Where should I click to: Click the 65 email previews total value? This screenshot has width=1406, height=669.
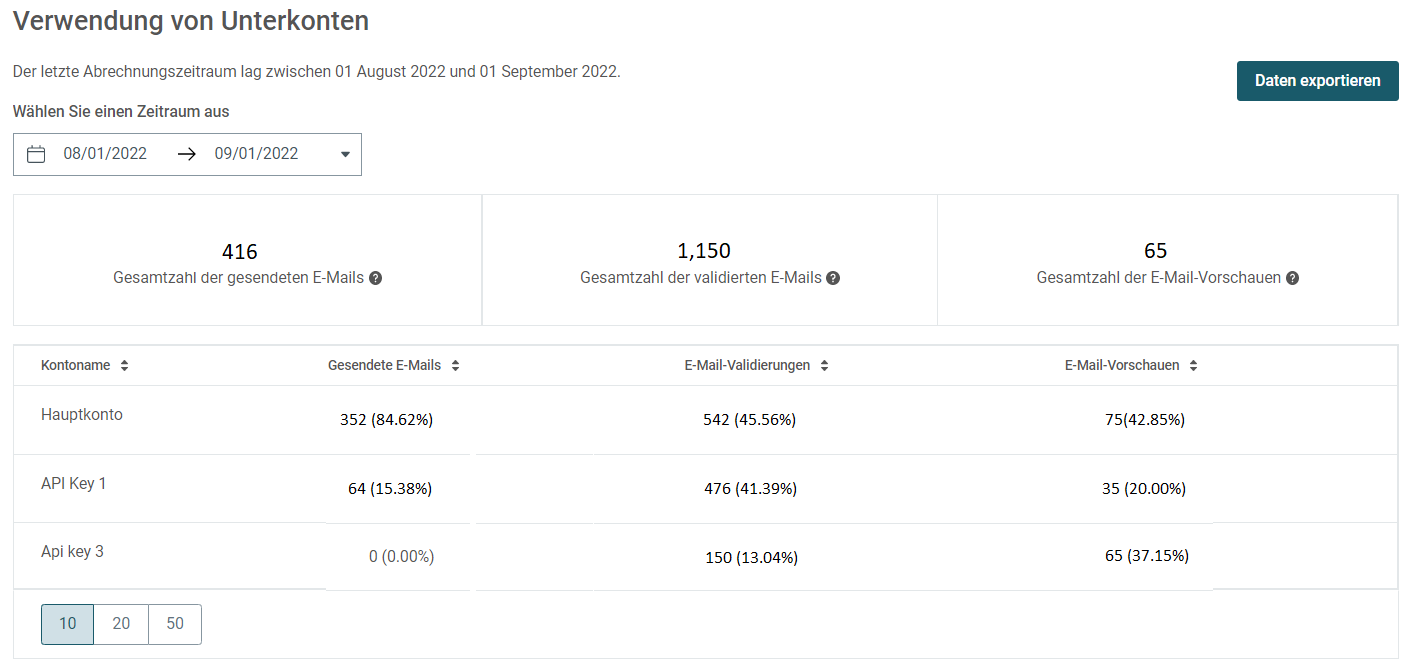pos(1155,251)
